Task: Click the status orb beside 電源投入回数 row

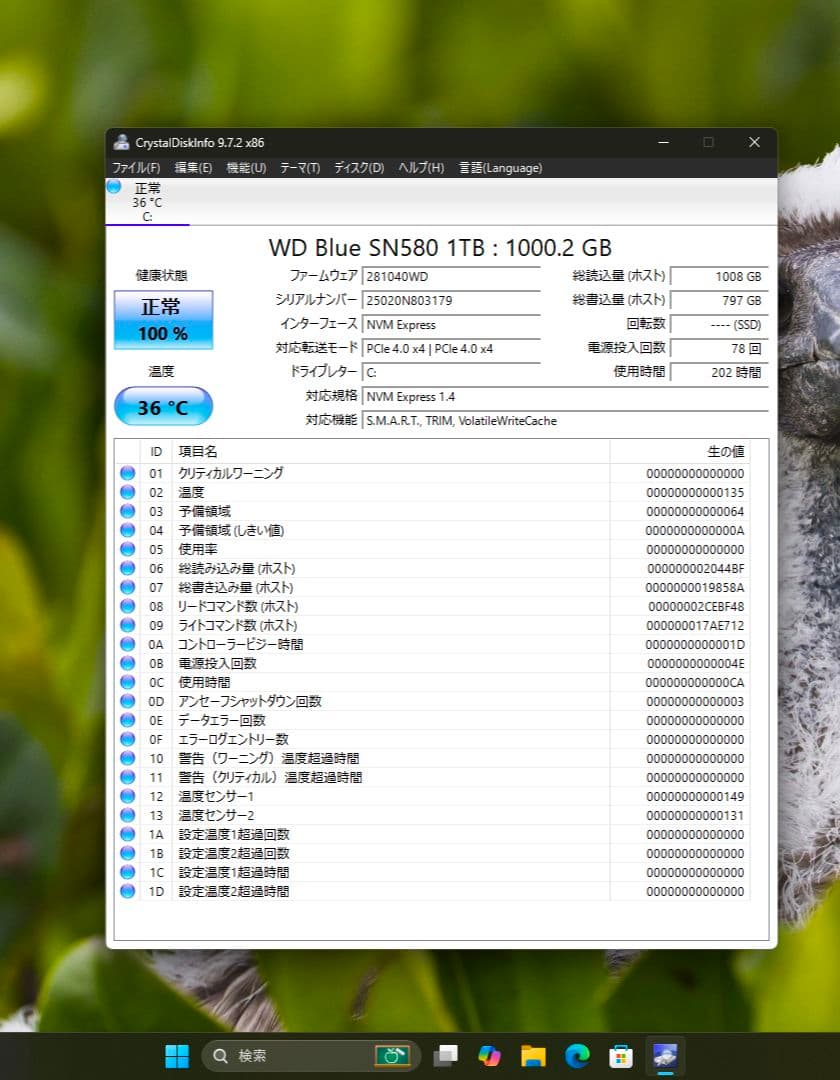Action: pyautogui.click(x=128, y=663)
